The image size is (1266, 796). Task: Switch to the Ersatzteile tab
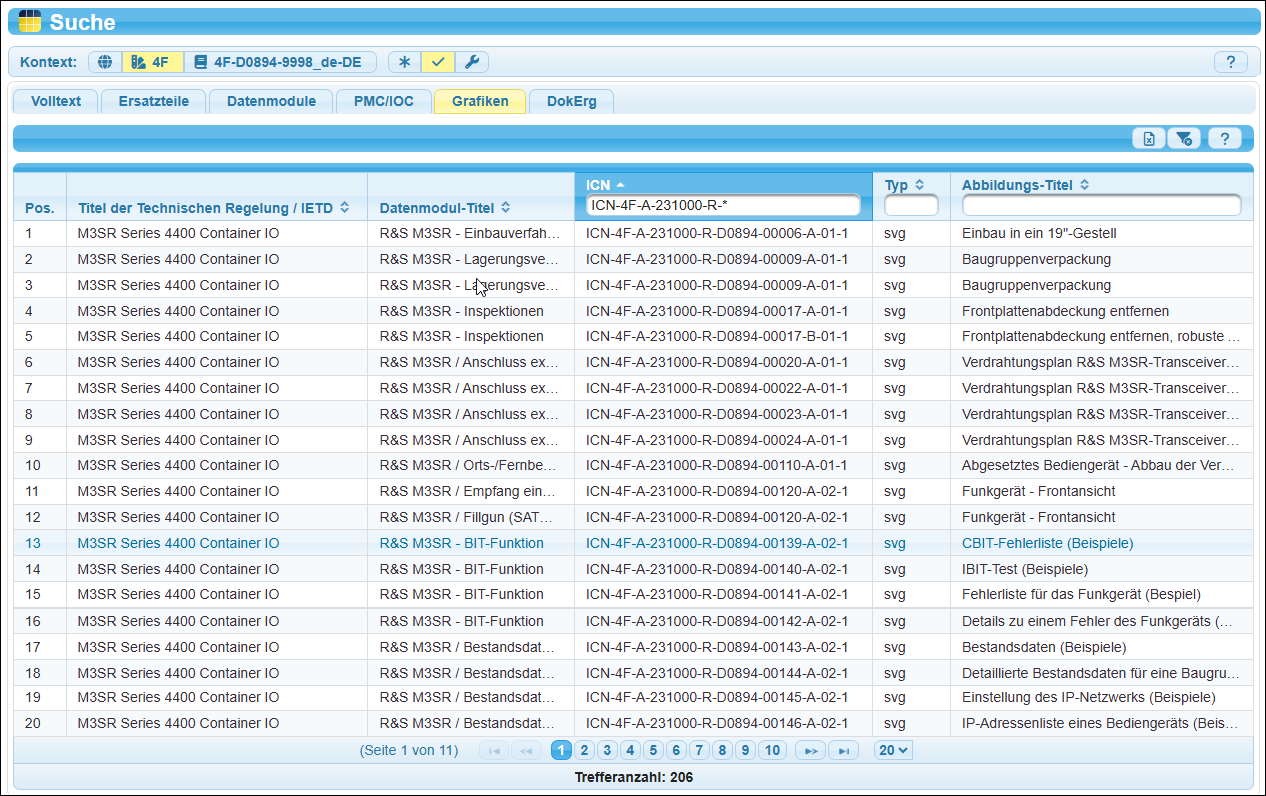coord(154,101)
